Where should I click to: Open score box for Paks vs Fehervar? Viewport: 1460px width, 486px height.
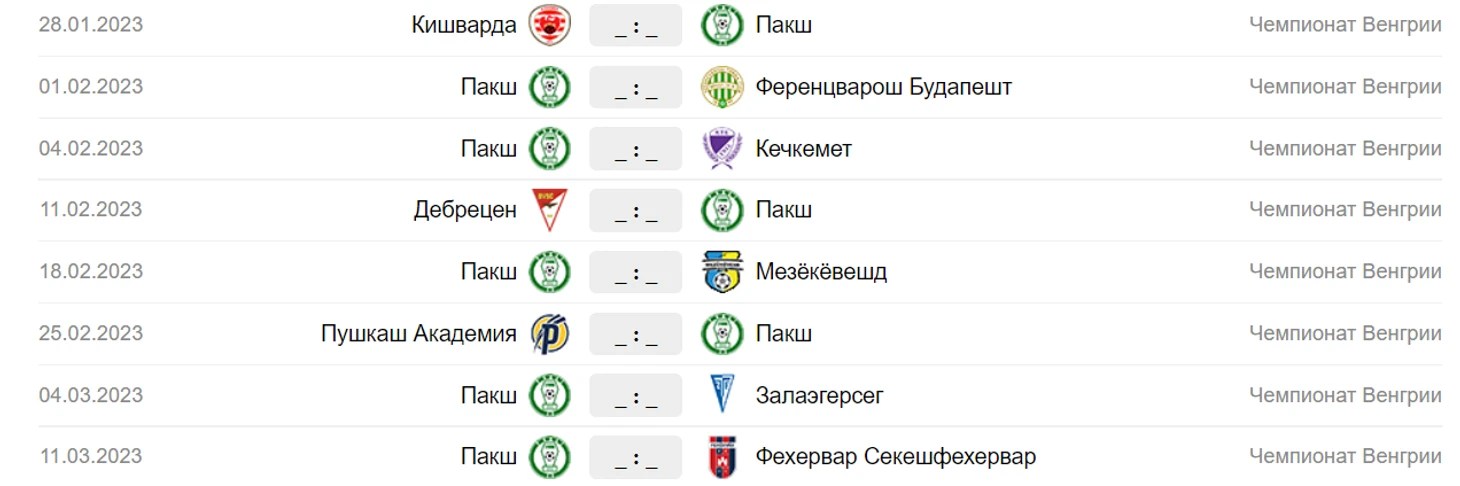pyautogui.click(x=635, y=457)
